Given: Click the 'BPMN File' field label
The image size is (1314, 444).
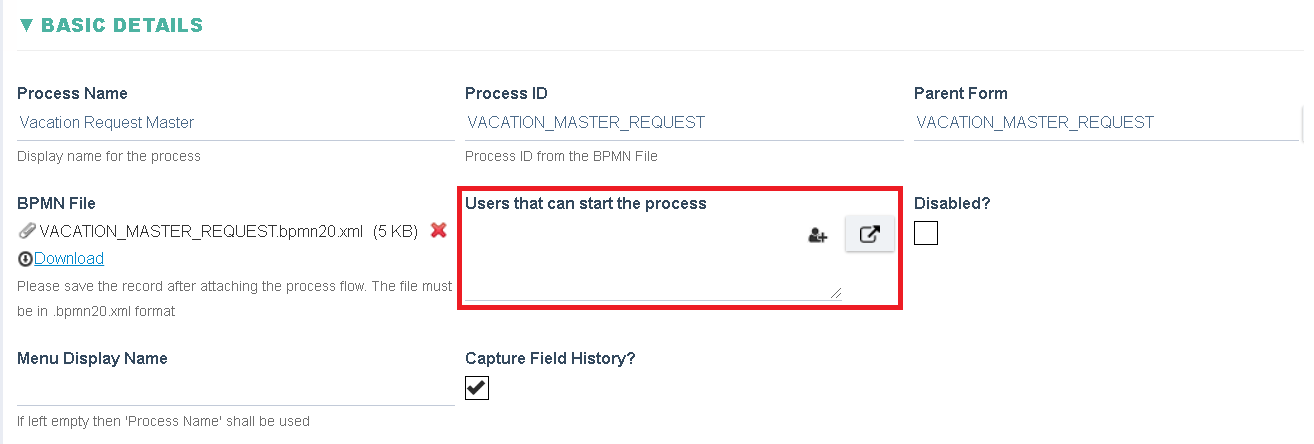Looking at the screenshot, I should 56,203.
